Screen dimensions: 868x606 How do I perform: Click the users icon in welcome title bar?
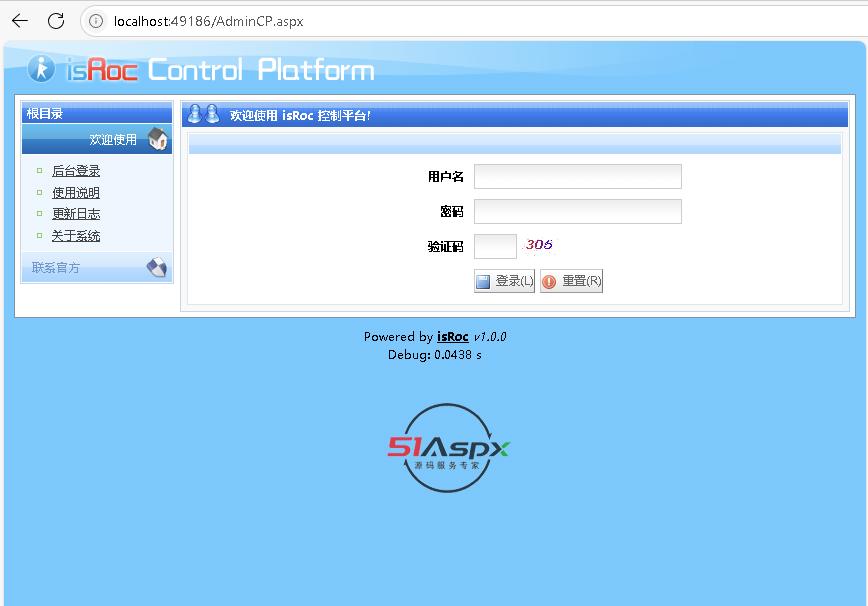203,114
